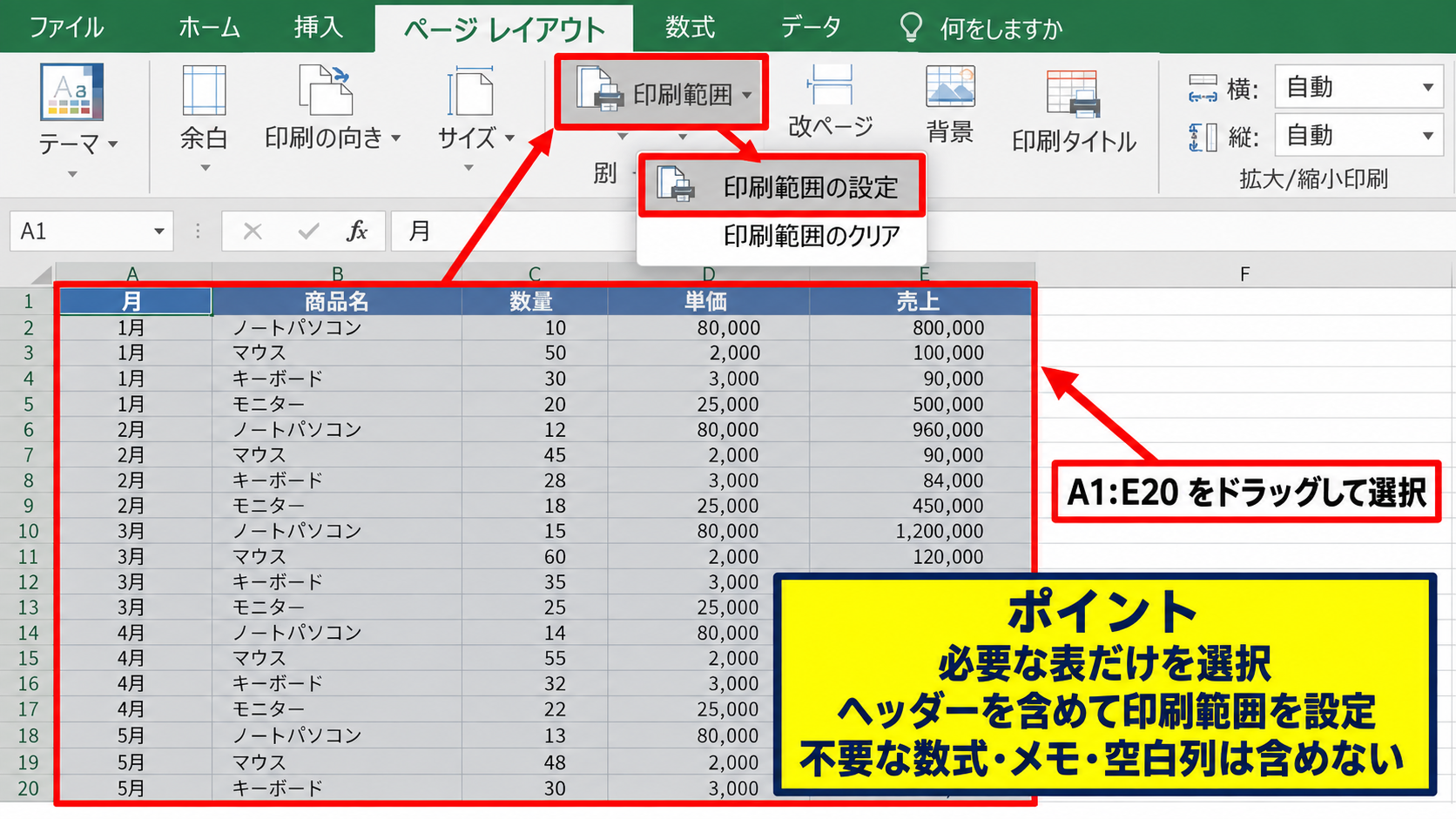Expand the Name Box dropdown arrow

[x=158, y=232]
